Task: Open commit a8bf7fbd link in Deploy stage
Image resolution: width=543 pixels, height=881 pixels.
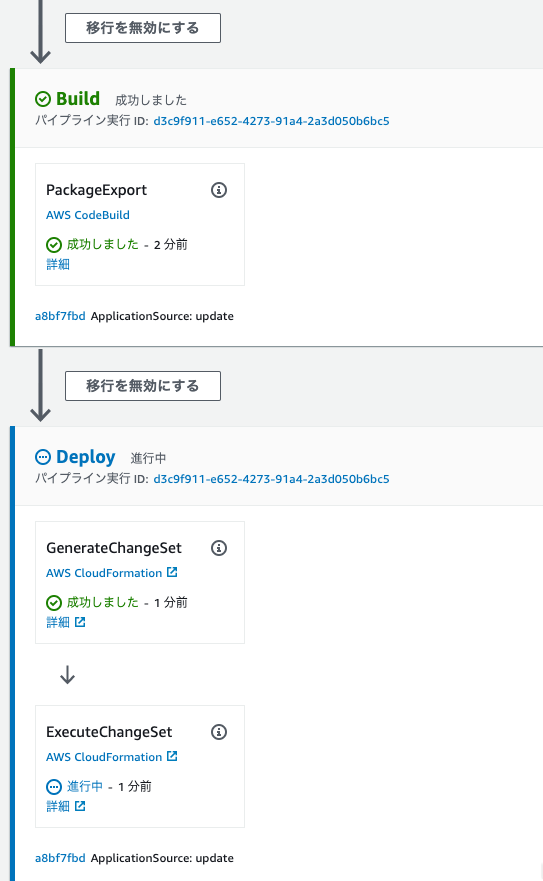Action: (x=60, y=858)
